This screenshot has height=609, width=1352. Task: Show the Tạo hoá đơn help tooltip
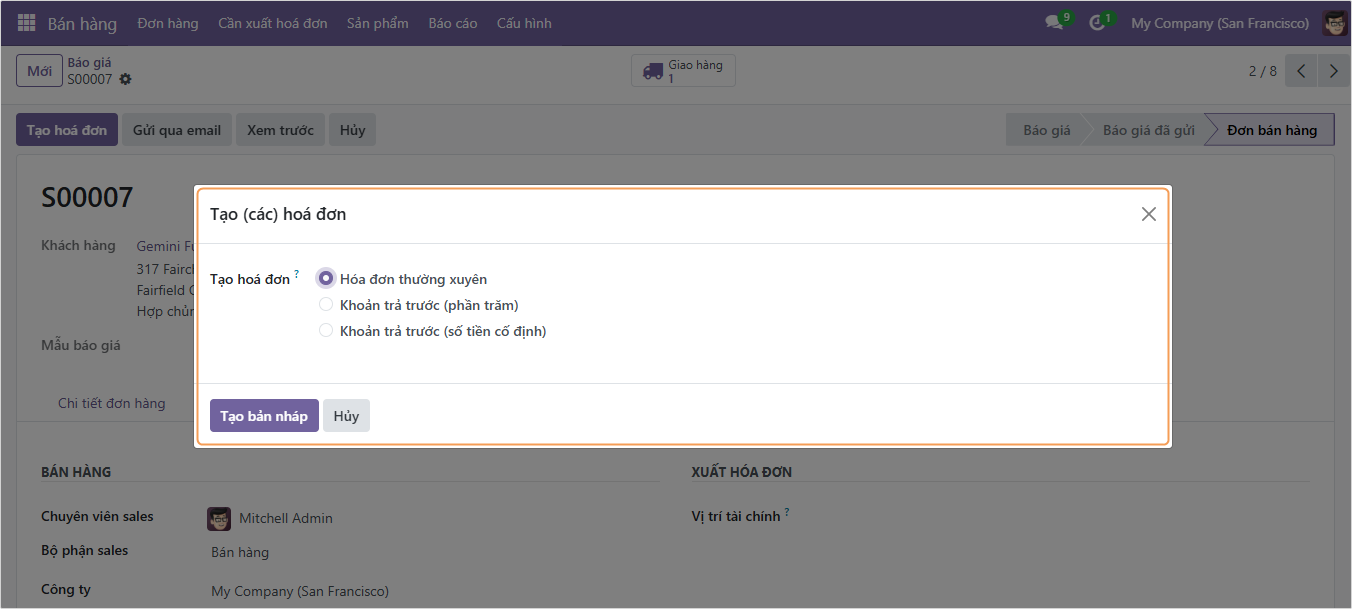coord(297,274)
